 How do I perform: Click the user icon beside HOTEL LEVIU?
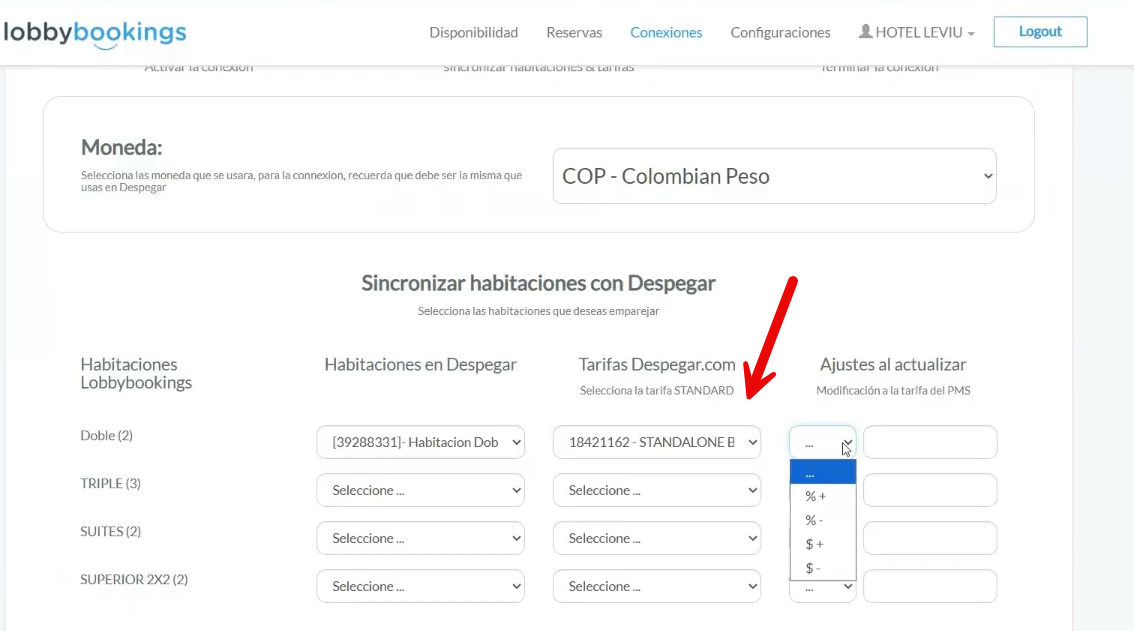865,31
